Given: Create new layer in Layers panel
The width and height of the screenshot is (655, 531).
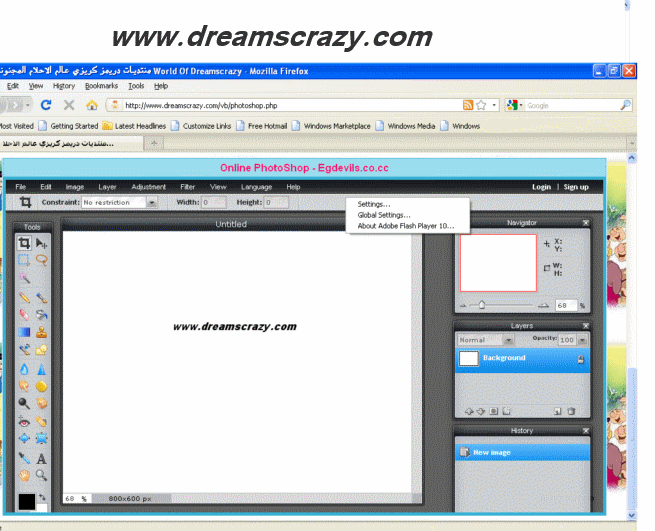Looking at the screenshot, I should click(557, 412).
